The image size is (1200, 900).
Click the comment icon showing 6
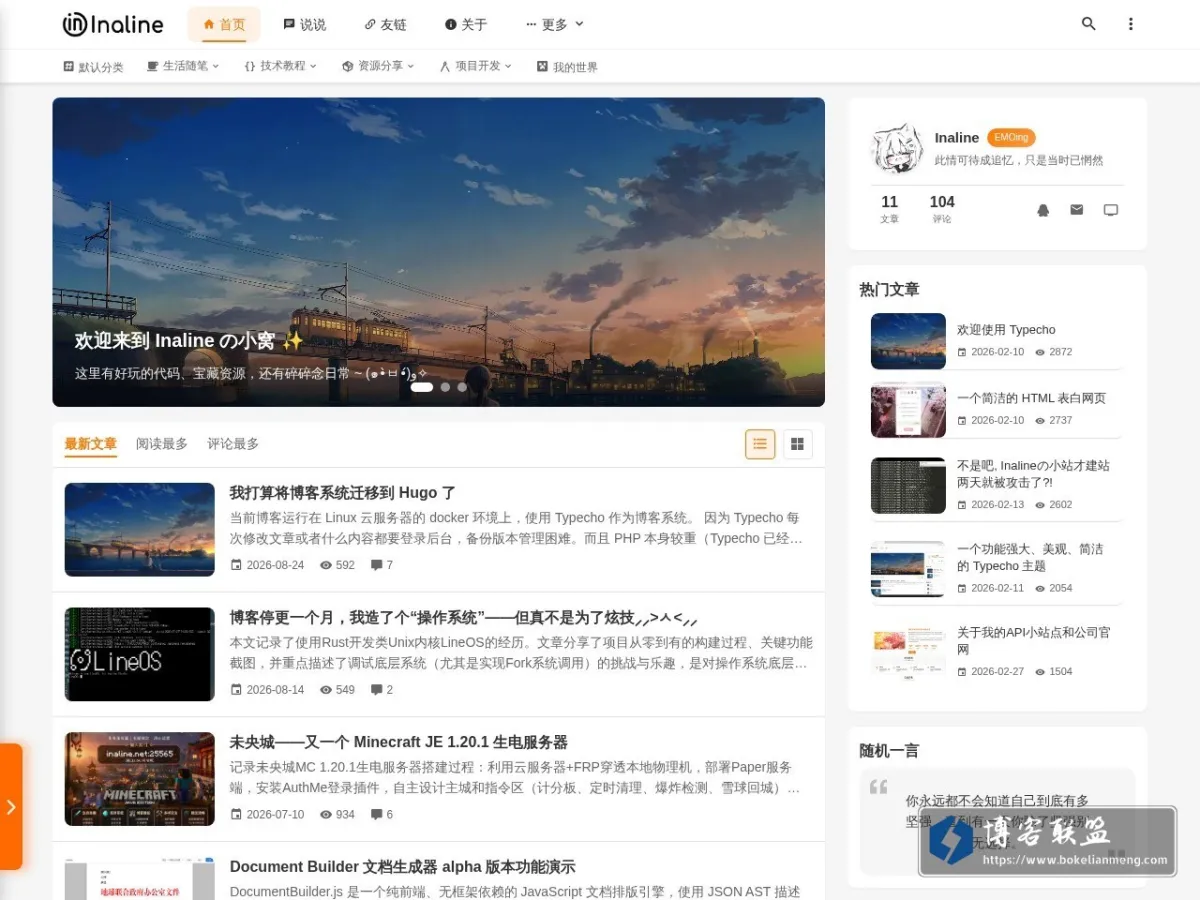tap(377, 815)
